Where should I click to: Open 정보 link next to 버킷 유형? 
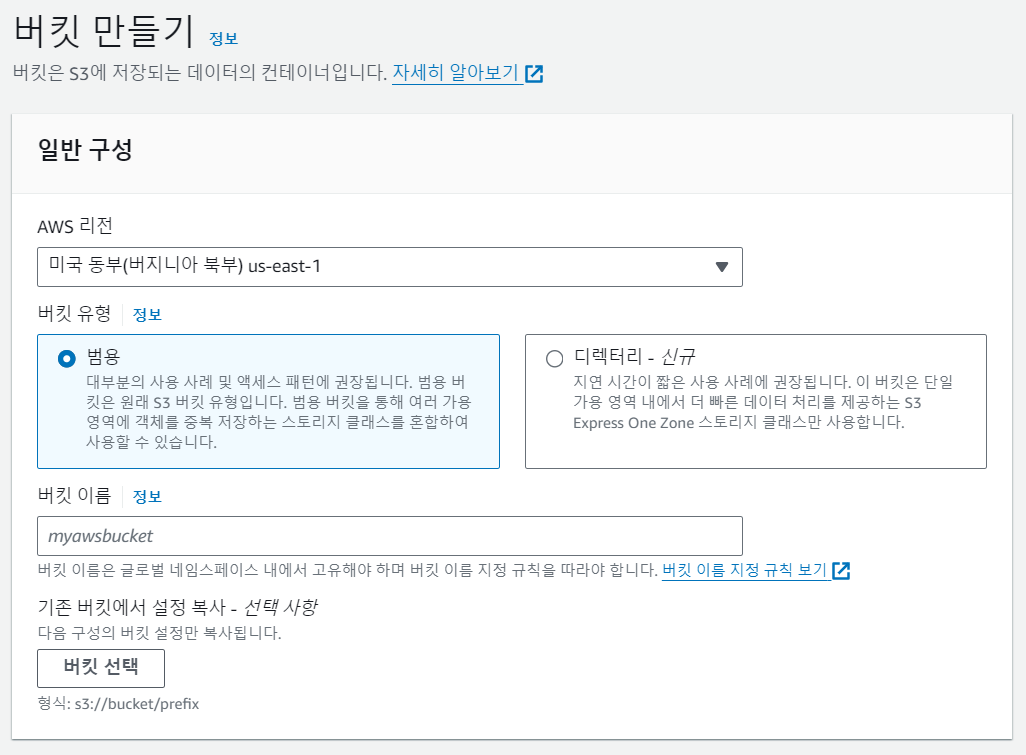(x=147, y=315)
